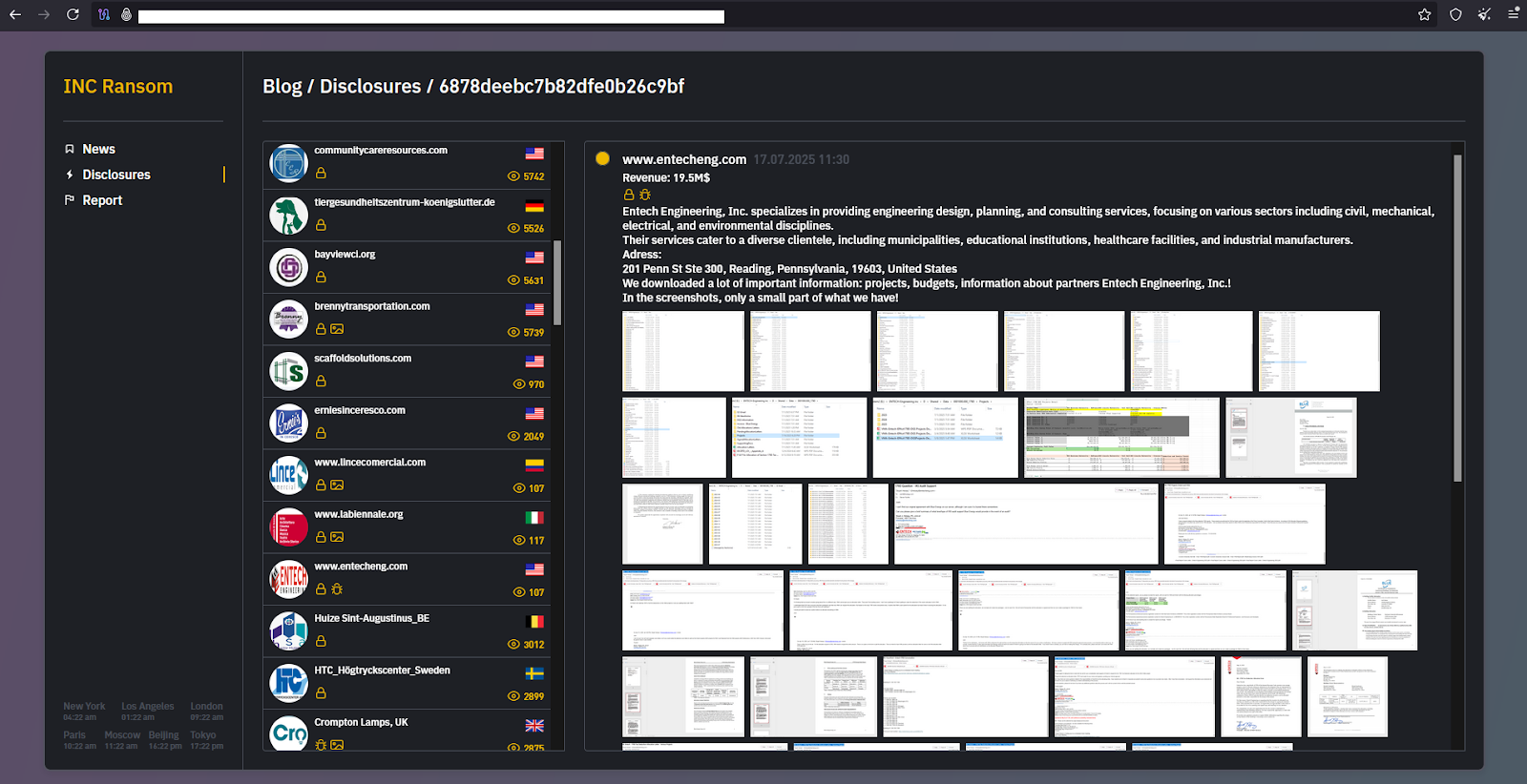The width and height of the screenshot is (1527, 784).
Task: Reload the page with refresh icon
Action: click(x=73, y=14)
